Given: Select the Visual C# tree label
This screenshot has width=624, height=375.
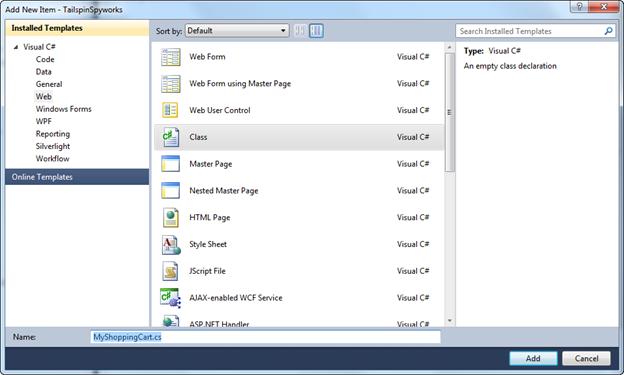Looking at the screenshot, I should click(39, 47).
